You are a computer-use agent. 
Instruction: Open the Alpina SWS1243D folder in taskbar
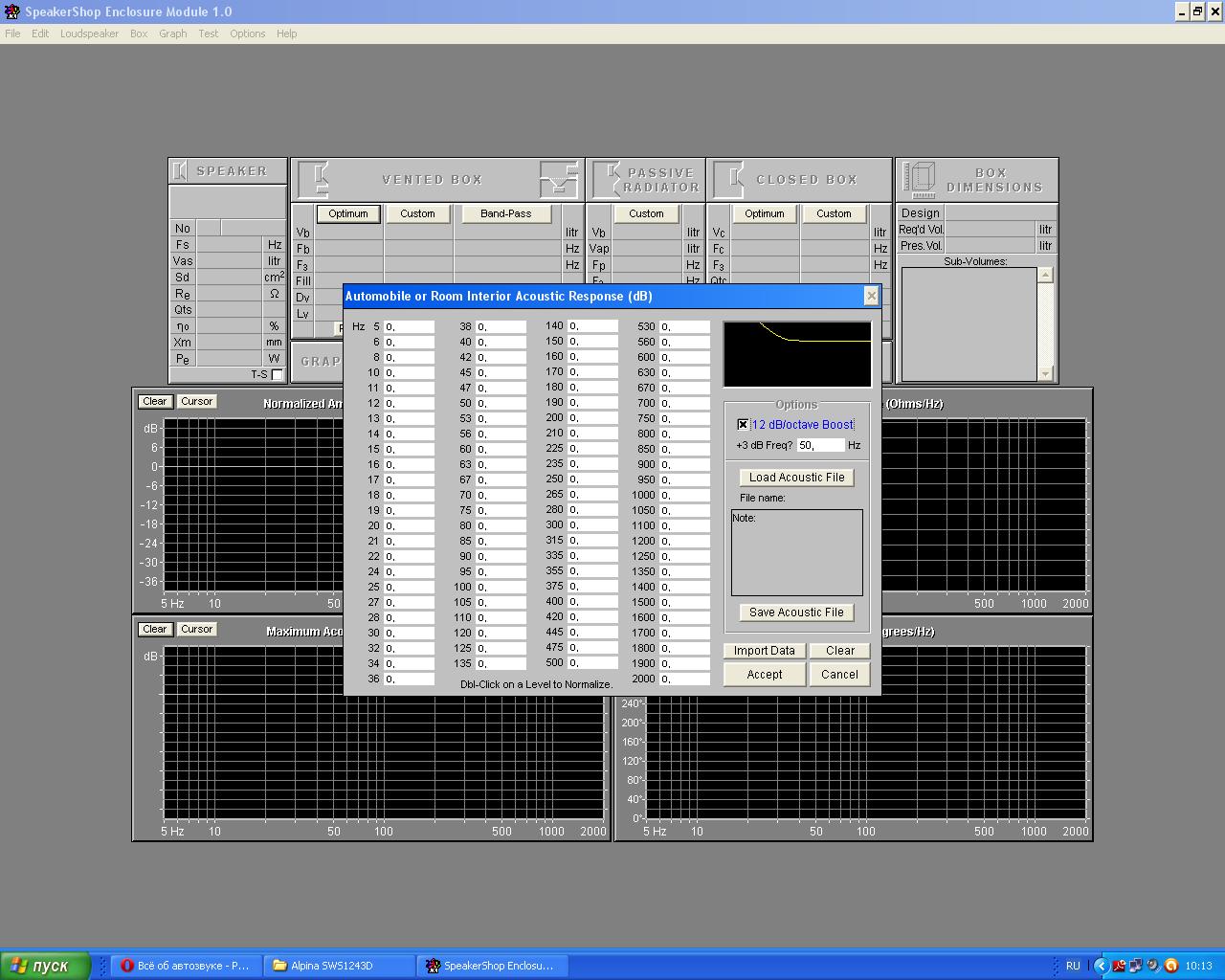point(342,966)
